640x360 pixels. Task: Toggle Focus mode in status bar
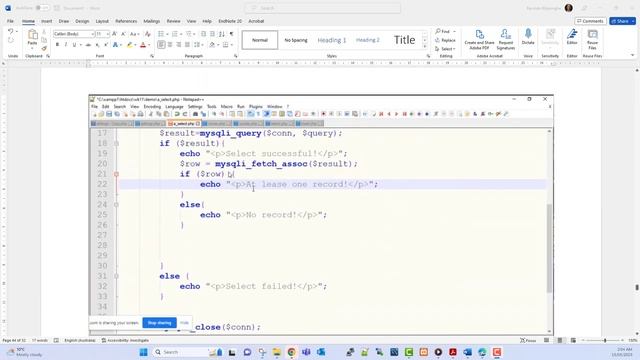(528, 340)
